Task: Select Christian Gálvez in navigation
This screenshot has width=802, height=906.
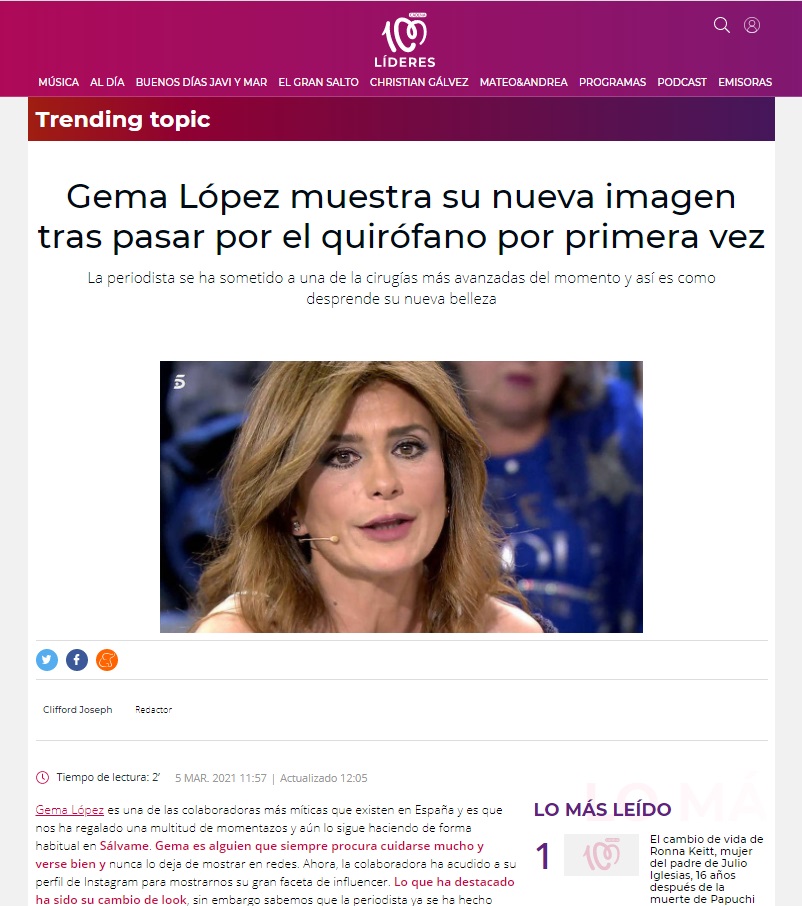Action: [419, 82]
